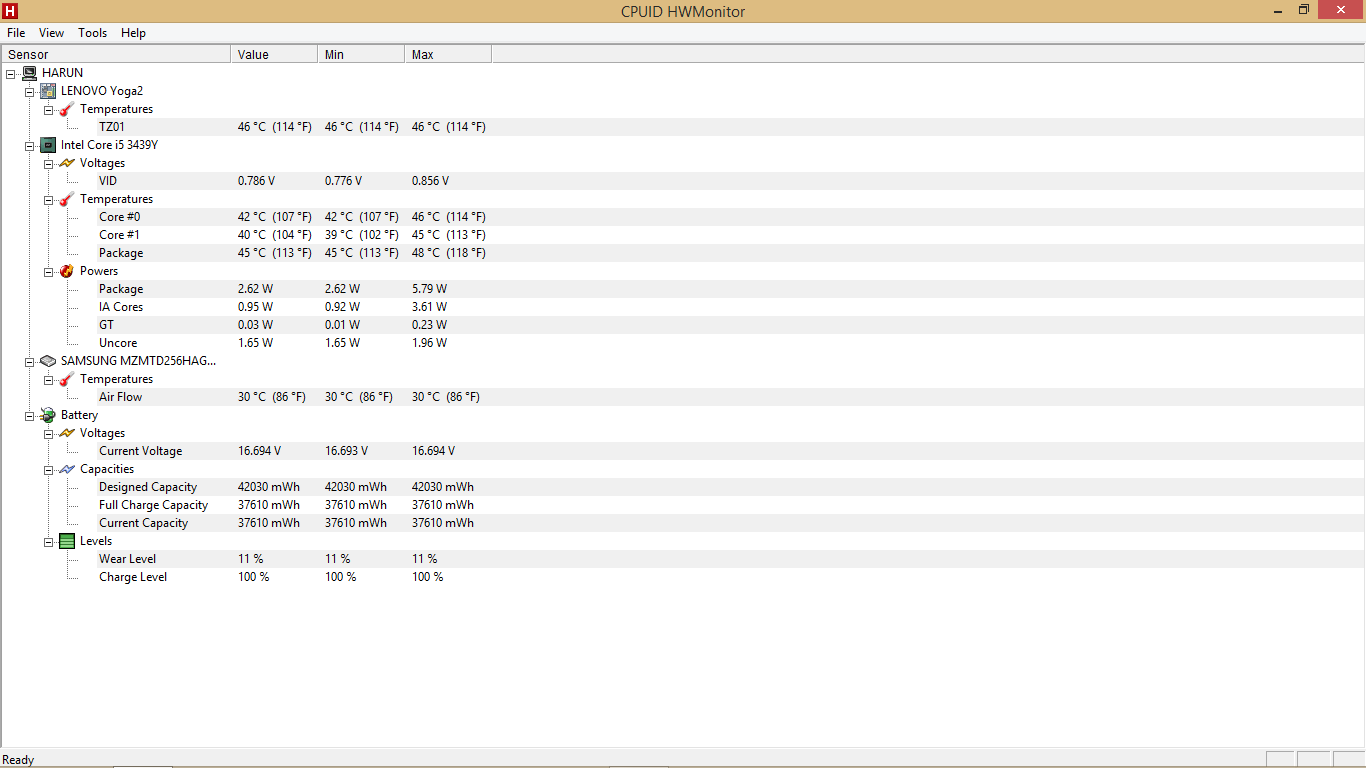Click the SAMSUNG drive icon
This screenshot has height=768, width=1366.
click(x=48, y=361)
